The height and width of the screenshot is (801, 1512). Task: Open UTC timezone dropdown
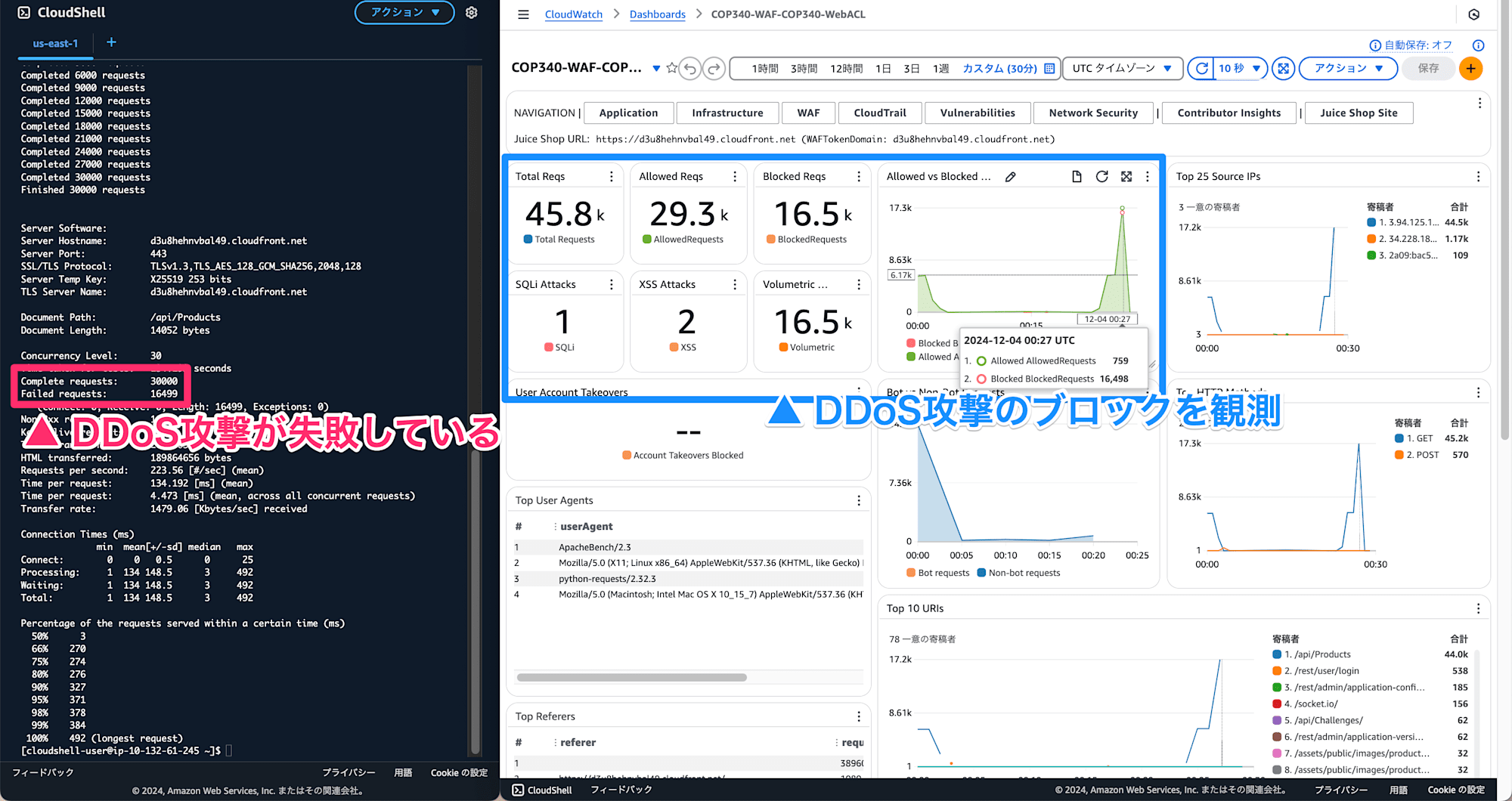(1122, 69)
